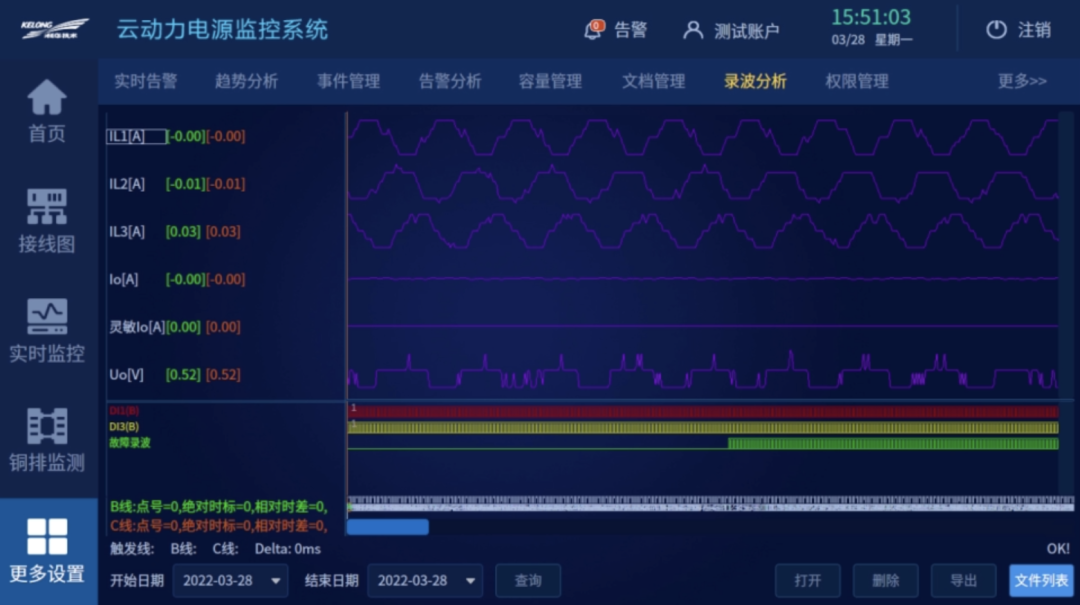Select the IL2[A] channel label

click(x=127, y=184)
